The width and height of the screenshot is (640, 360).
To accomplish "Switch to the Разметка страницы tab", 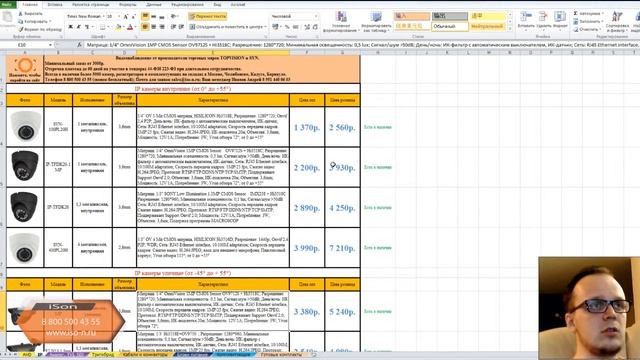I will pyautogui.click(x=91, y=4).
